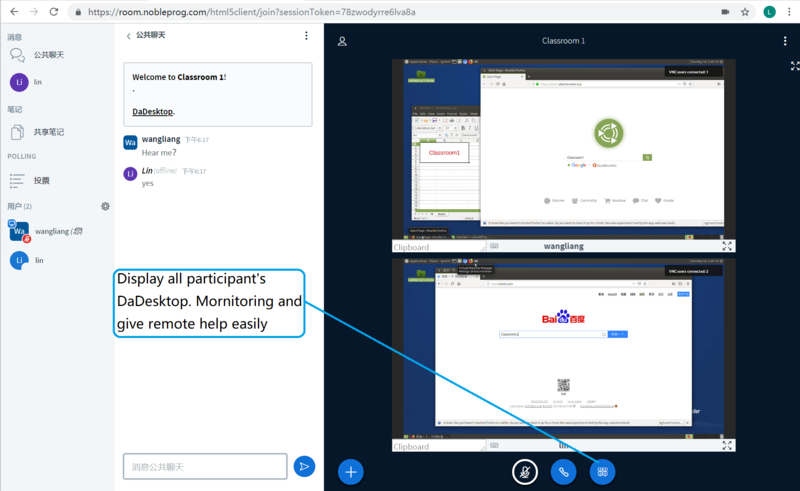This screenshot has width=800, height=491.
Task: Click the phone audio button
Action: [x=563, y=471]
